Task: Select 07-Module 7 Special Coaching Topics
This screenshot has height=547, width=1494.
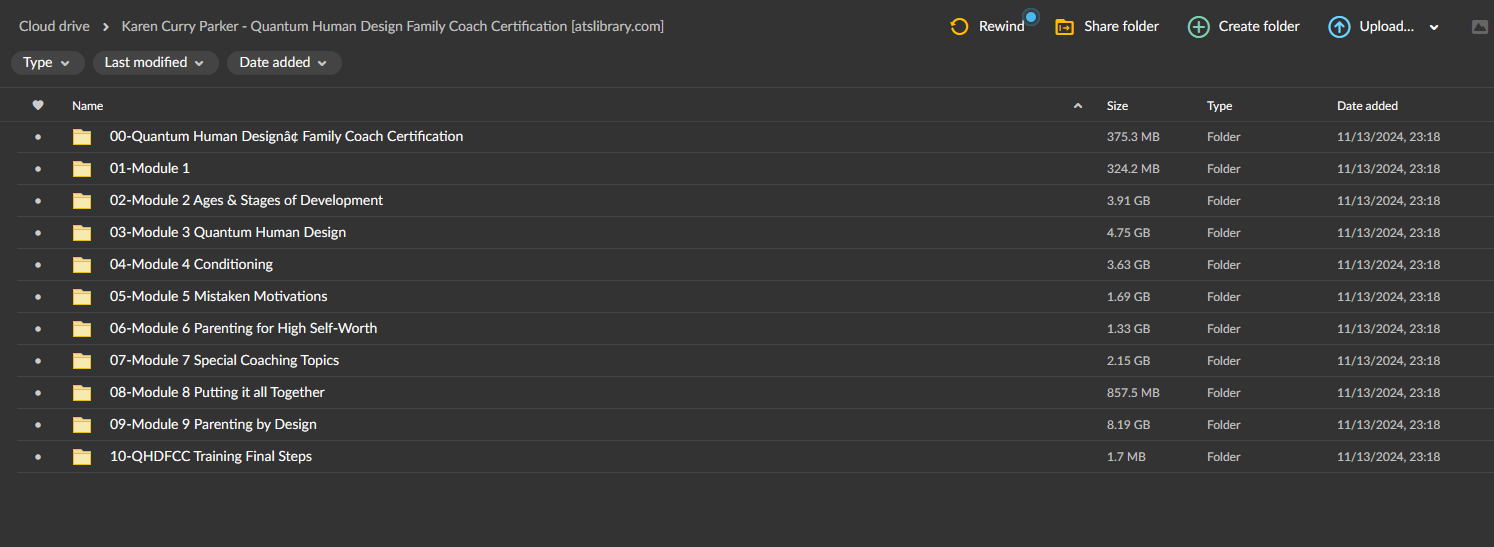Action: tap(224, 360)
